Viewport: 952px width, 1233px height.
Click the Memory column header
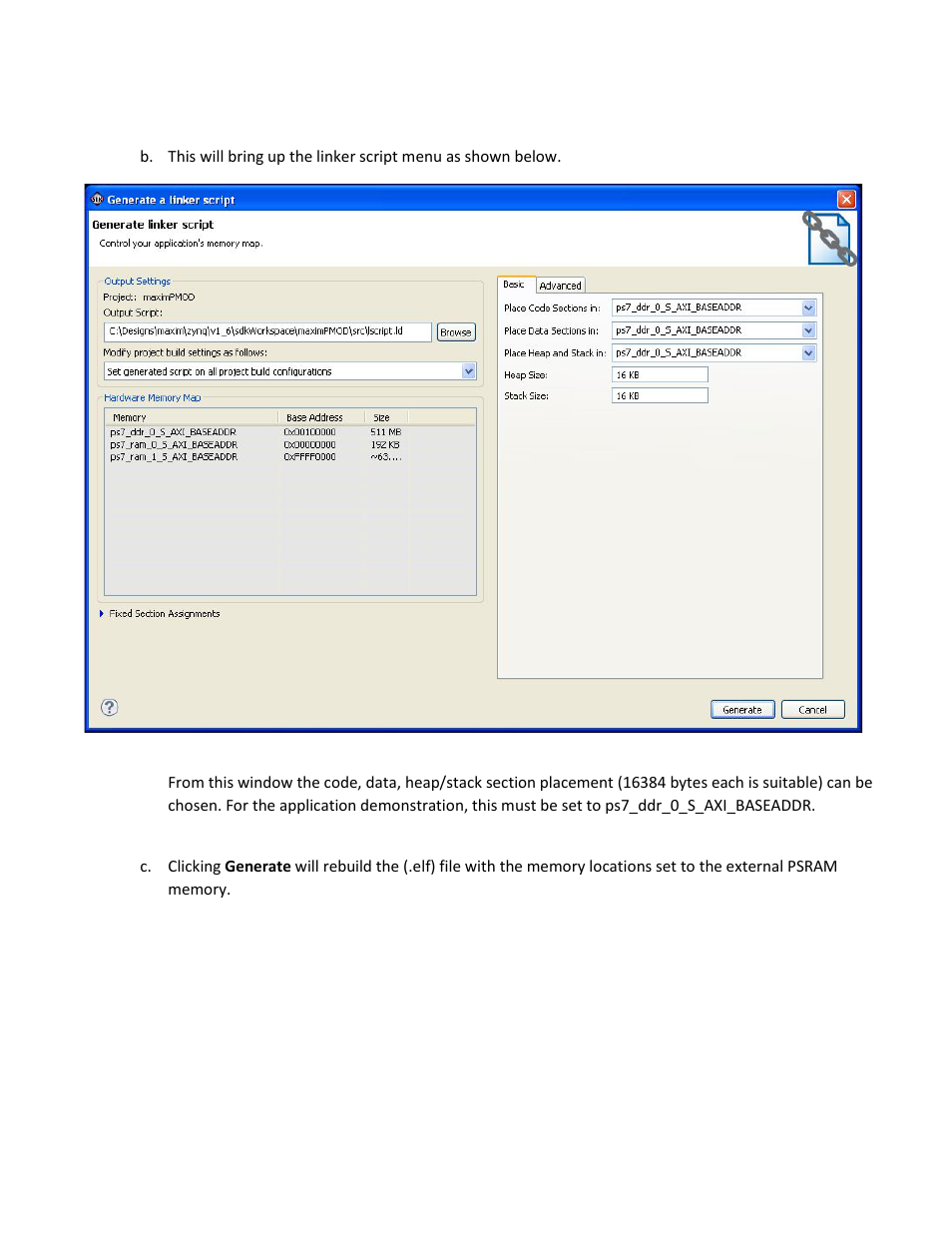point(192,417)
